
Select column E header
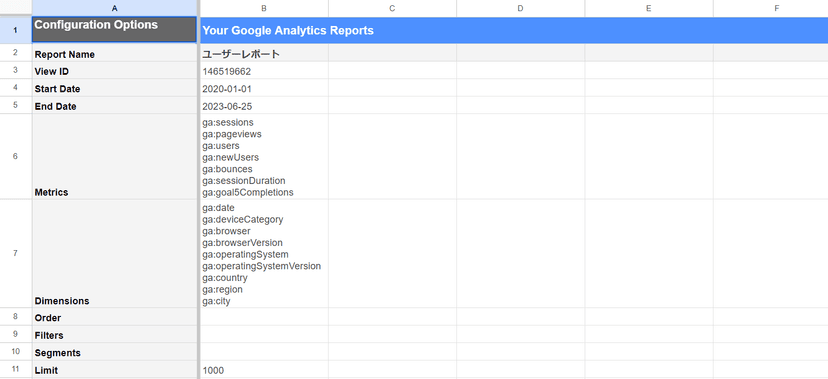point(649,8)
